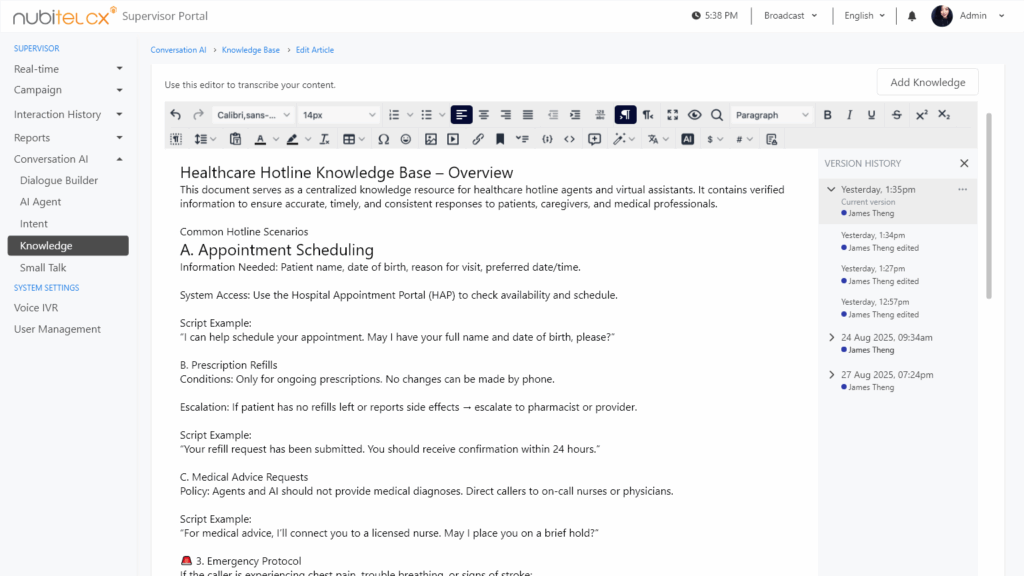Select Small Talk in the sidebar
Viewport: 1024px width, 576px height.
click(43, 267)
